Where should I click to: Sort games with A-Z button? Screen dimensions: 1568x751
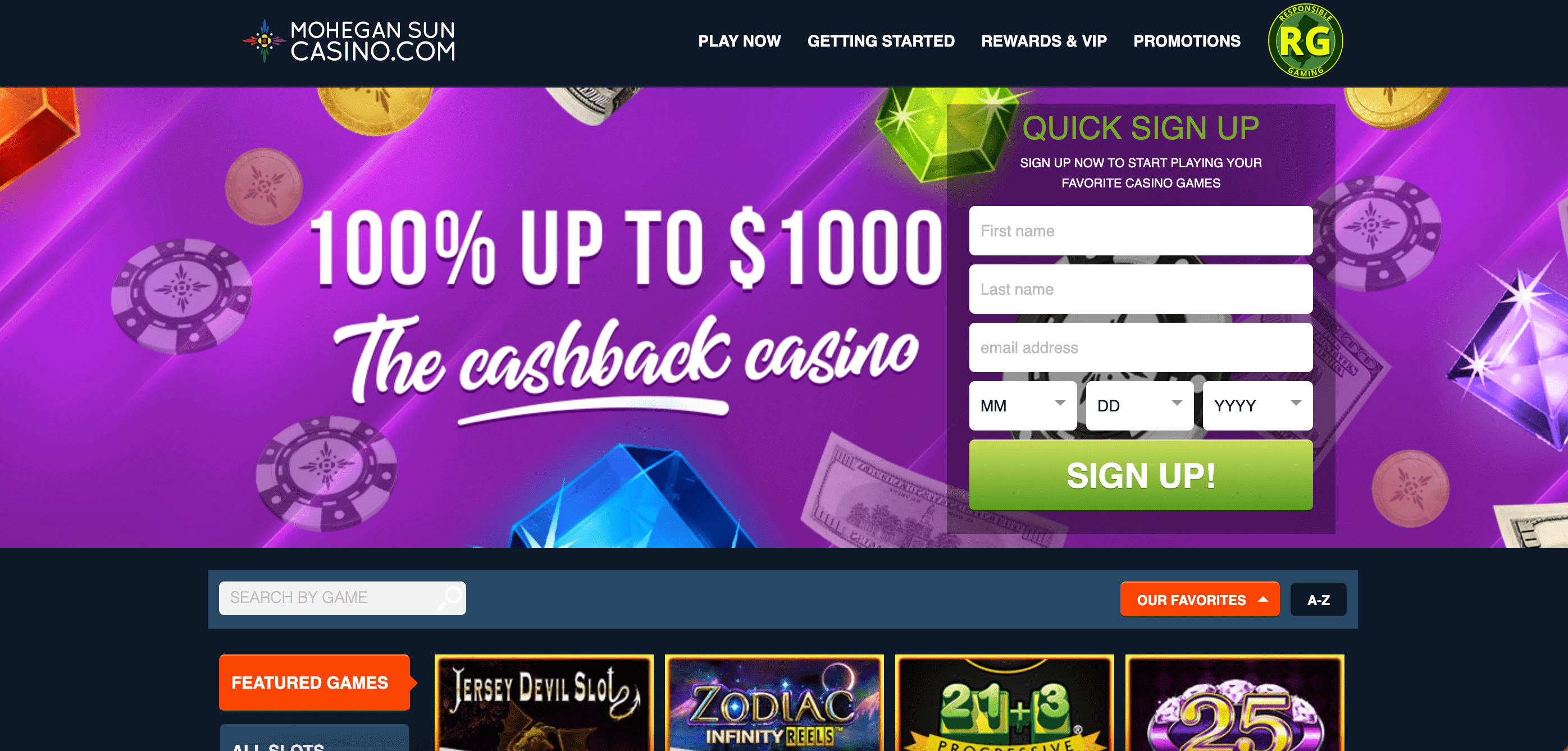(1319, 599)
